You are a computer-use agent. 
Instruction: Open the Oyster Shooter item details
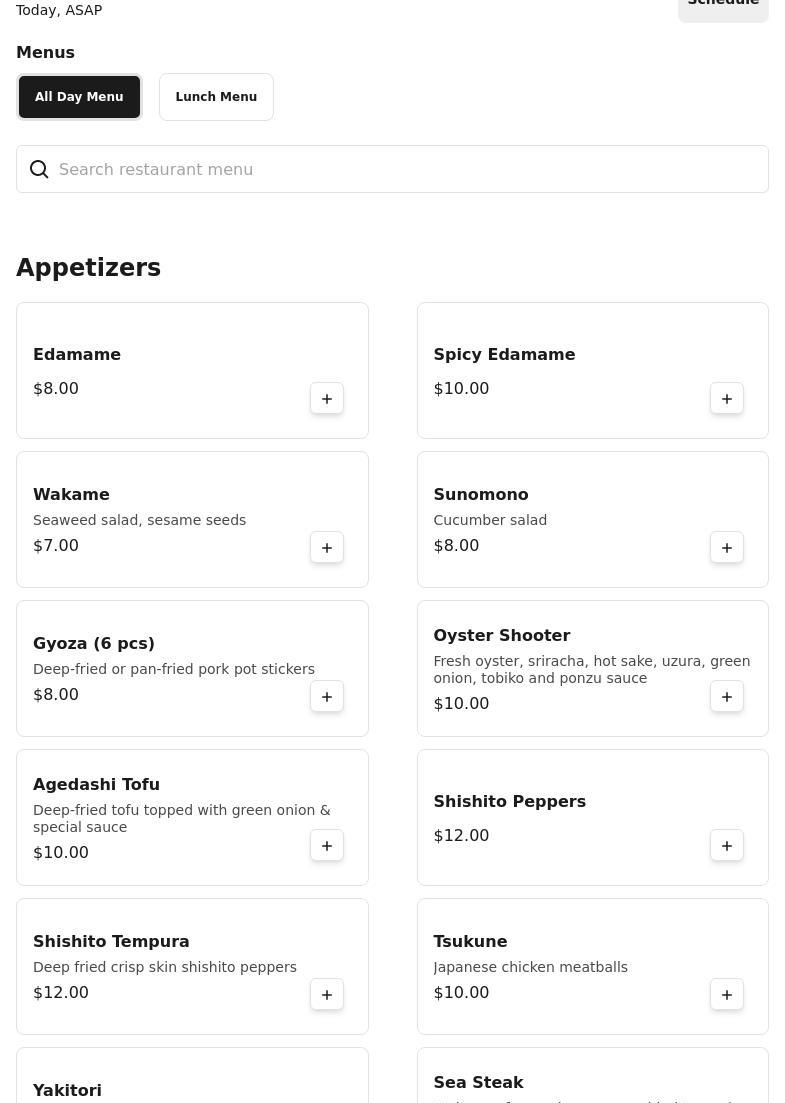click(x=501, y=636)
